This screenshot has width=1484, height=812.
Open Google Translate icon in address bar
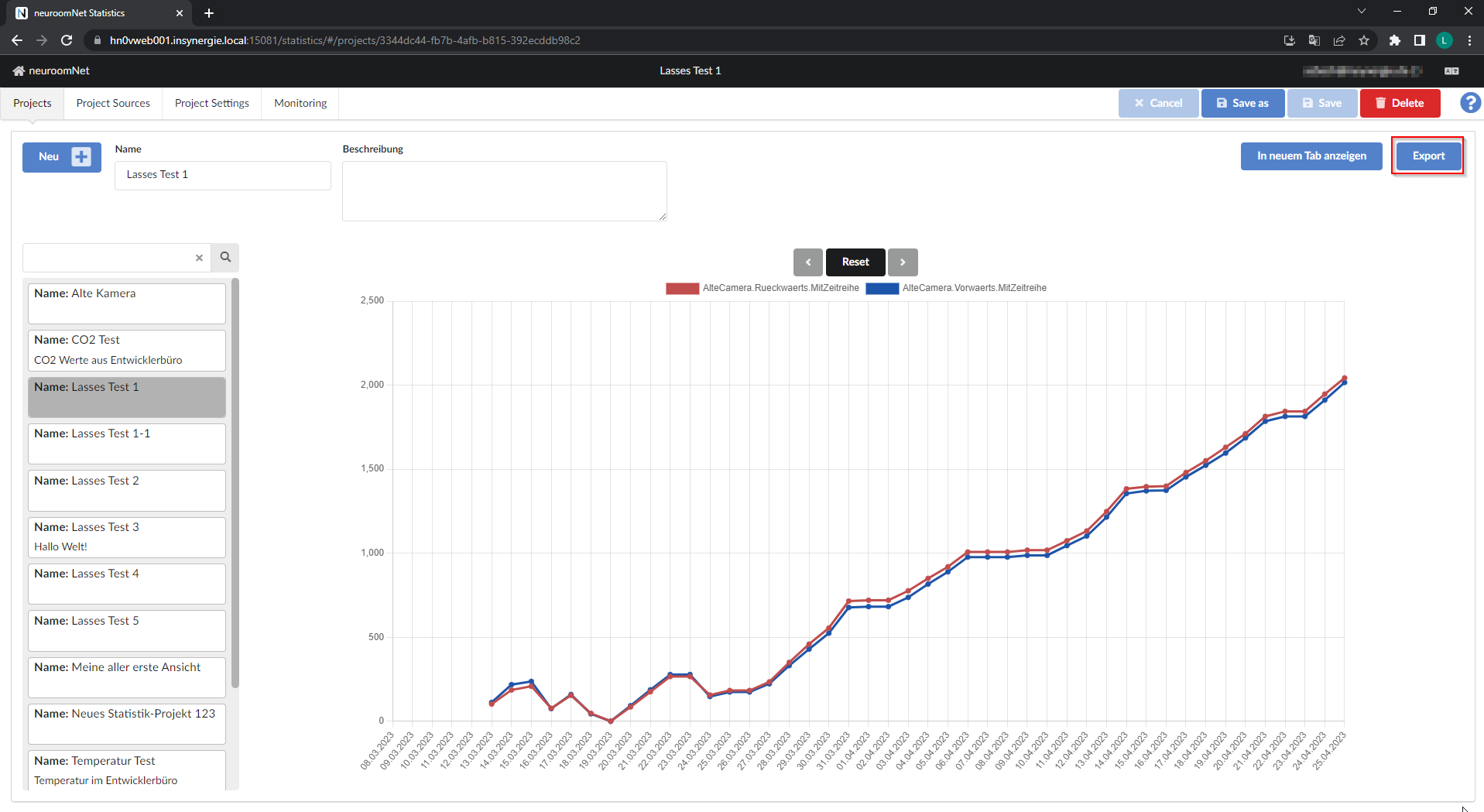tap(1314, 40)
